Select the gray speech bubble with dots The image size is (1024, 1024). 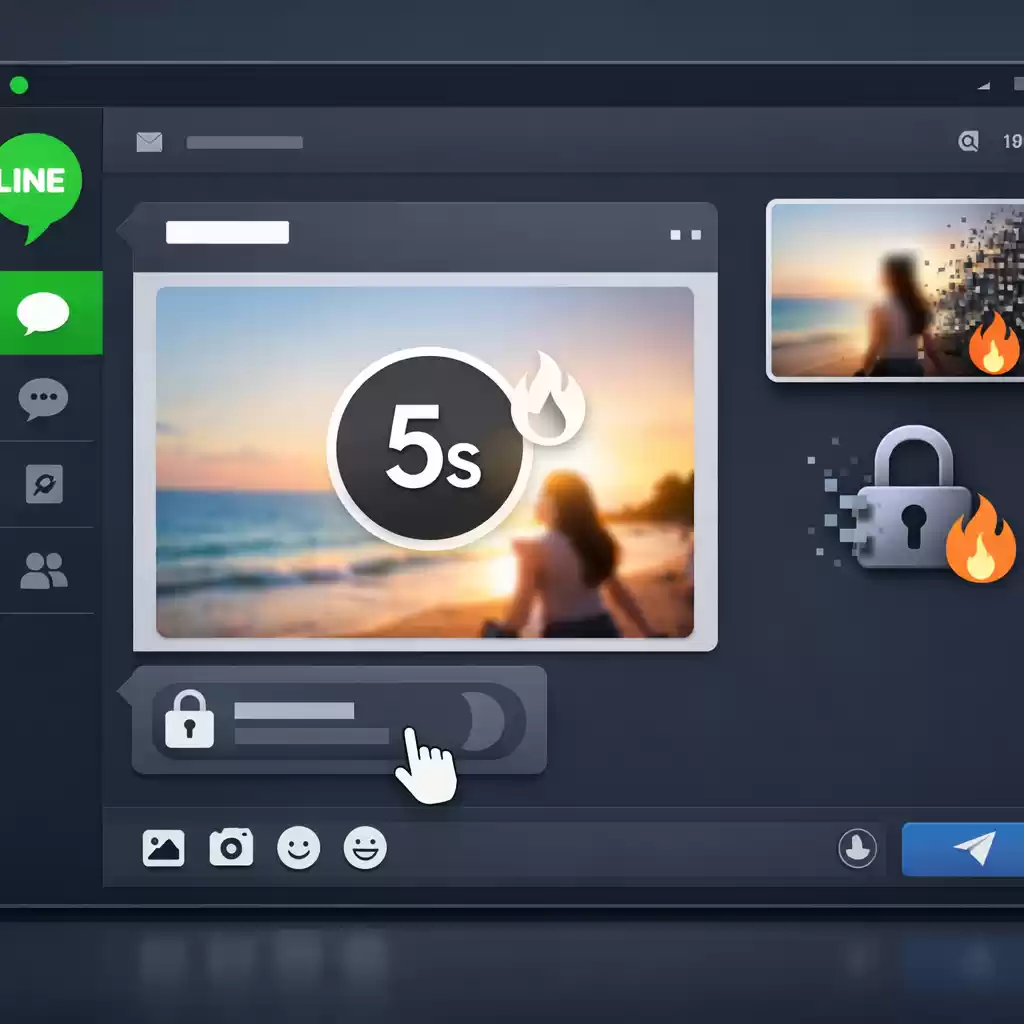pos(44,400)
